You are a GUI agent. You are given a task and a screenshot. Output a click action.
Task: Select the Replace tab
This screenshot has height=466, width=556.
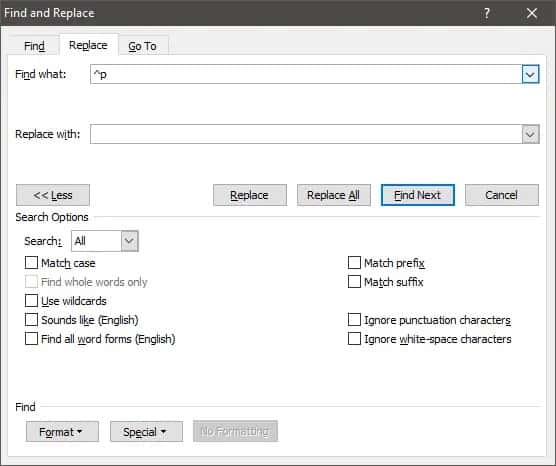(88, 45)
